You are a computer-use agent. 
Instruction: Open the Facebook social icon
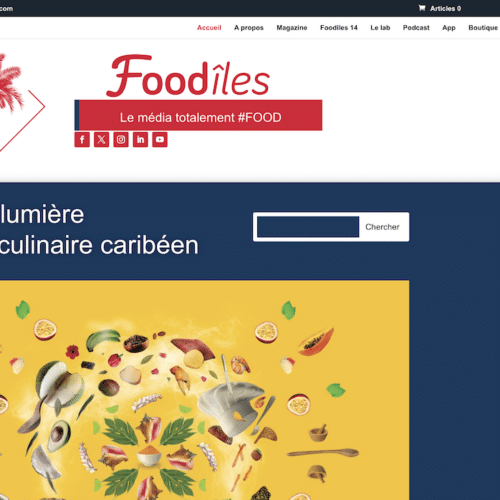click(x=82, y=139)
